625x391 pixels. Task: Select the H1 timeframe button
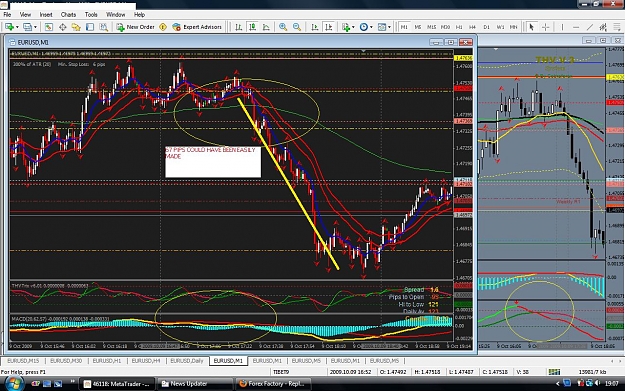[x=459, y=27]
